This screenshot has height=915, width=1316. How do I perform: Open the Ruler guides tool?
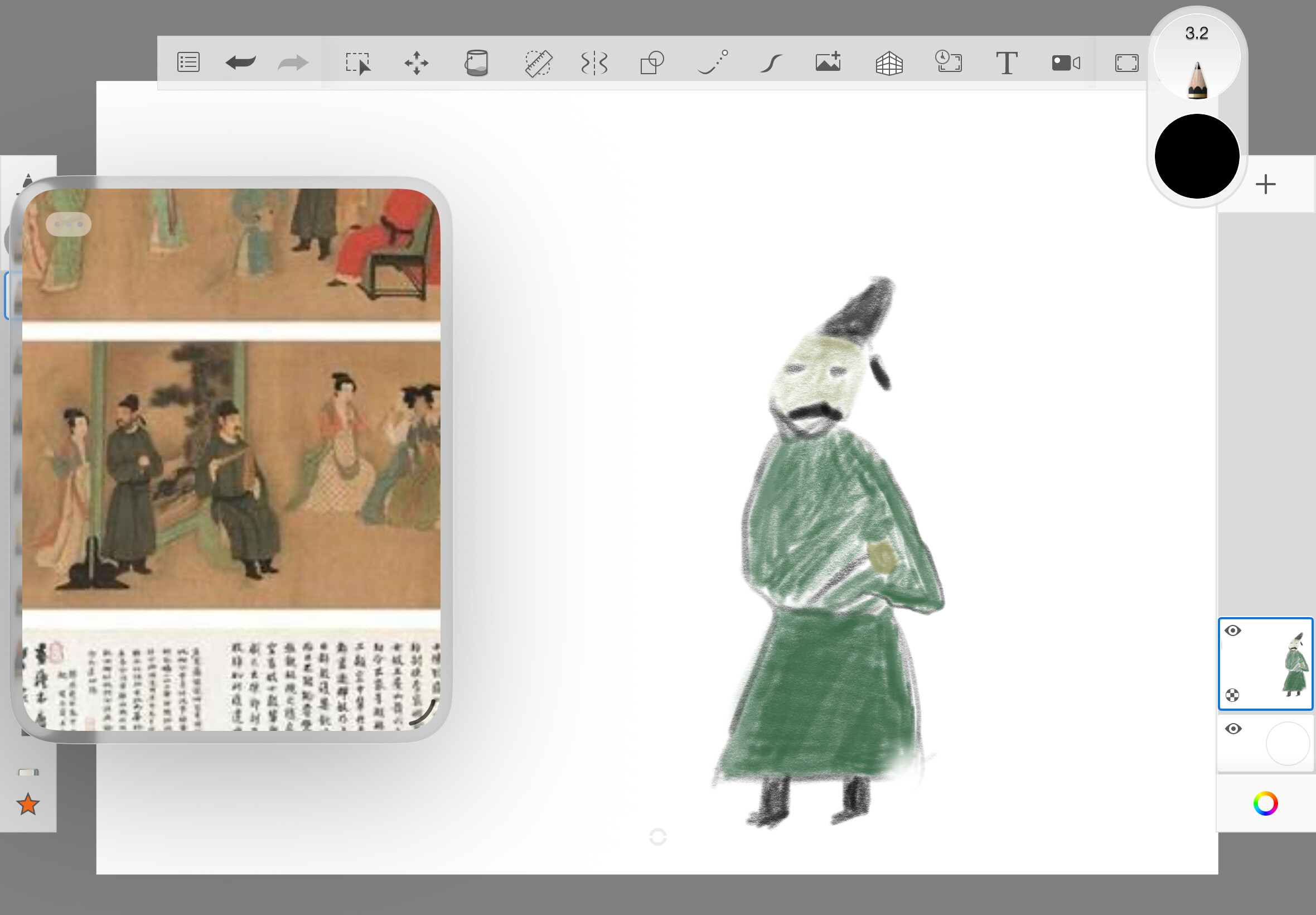[538, 63]
